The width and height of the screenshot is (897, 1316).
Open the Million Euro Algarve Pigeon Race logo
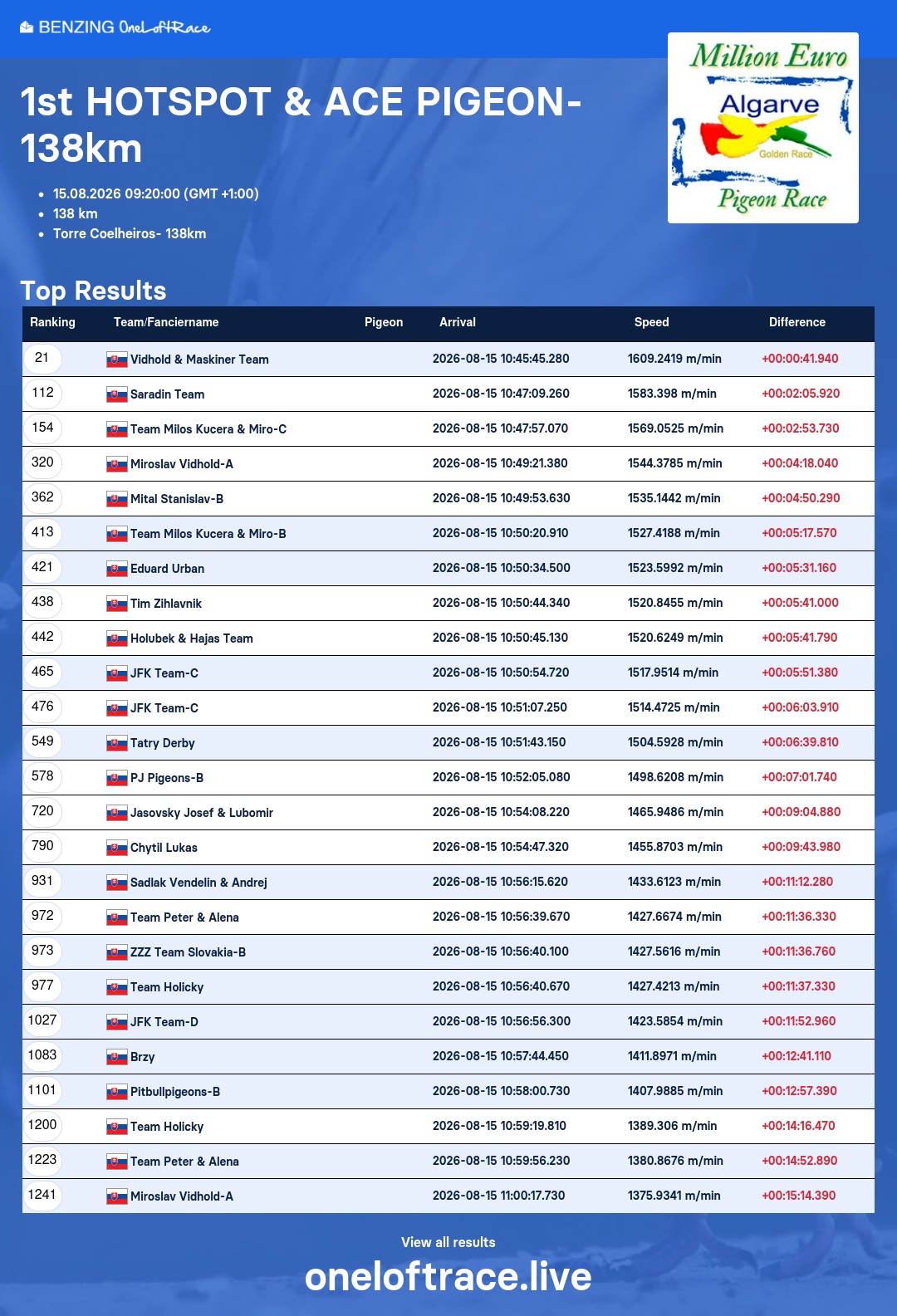click(x=763, y=128)
